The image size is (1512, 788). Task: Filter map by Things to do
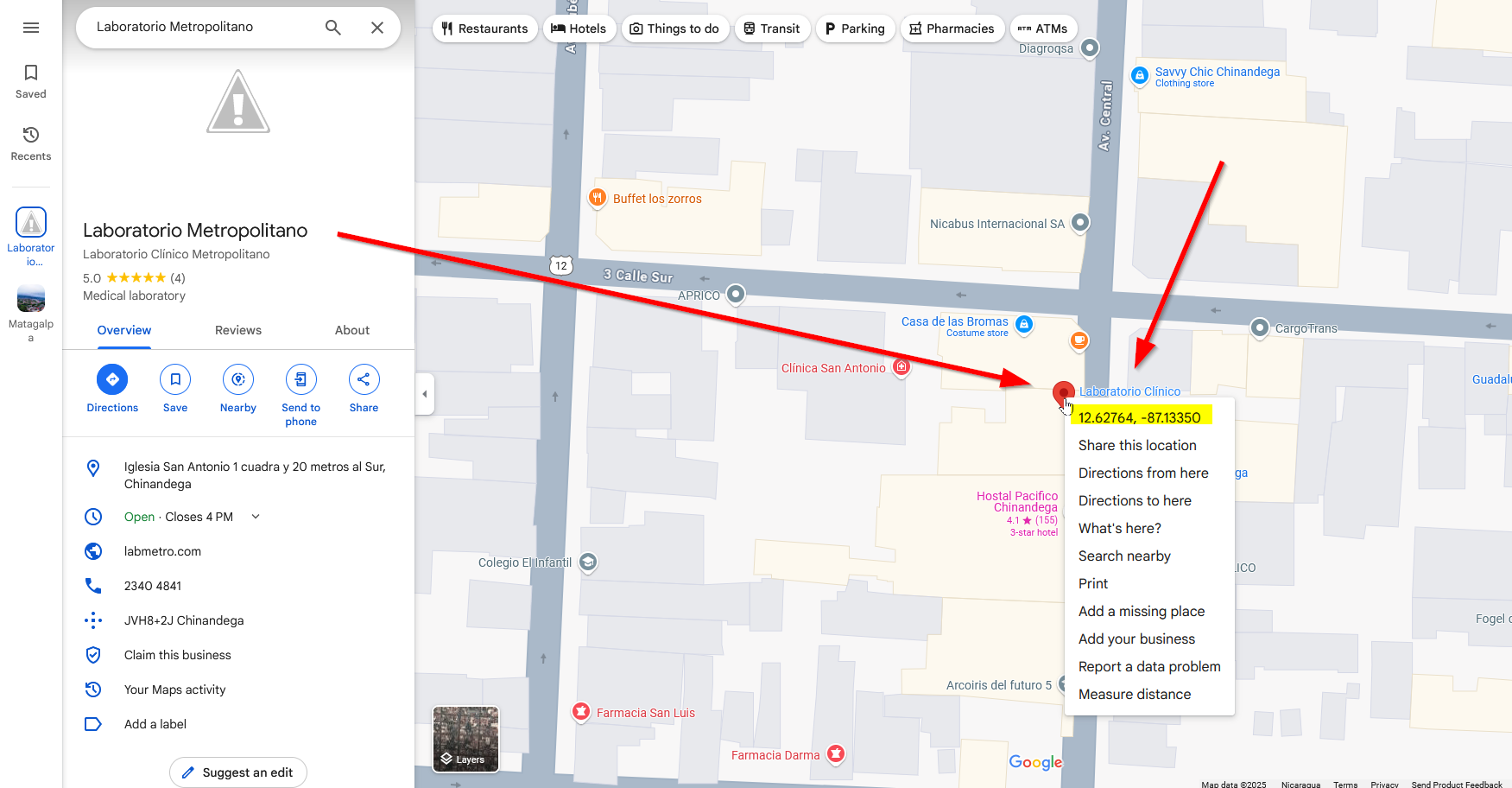click(674, 29)
